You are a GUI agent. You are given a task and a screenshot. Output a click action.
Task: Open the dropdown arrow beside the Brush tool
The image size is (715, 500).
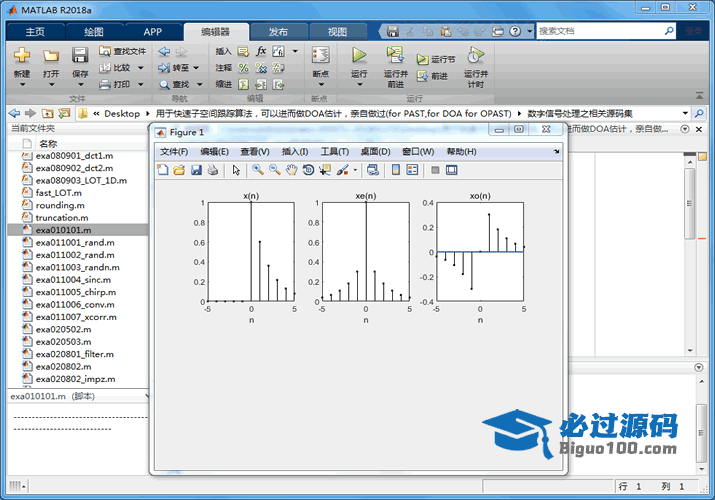tap(356, 170)
